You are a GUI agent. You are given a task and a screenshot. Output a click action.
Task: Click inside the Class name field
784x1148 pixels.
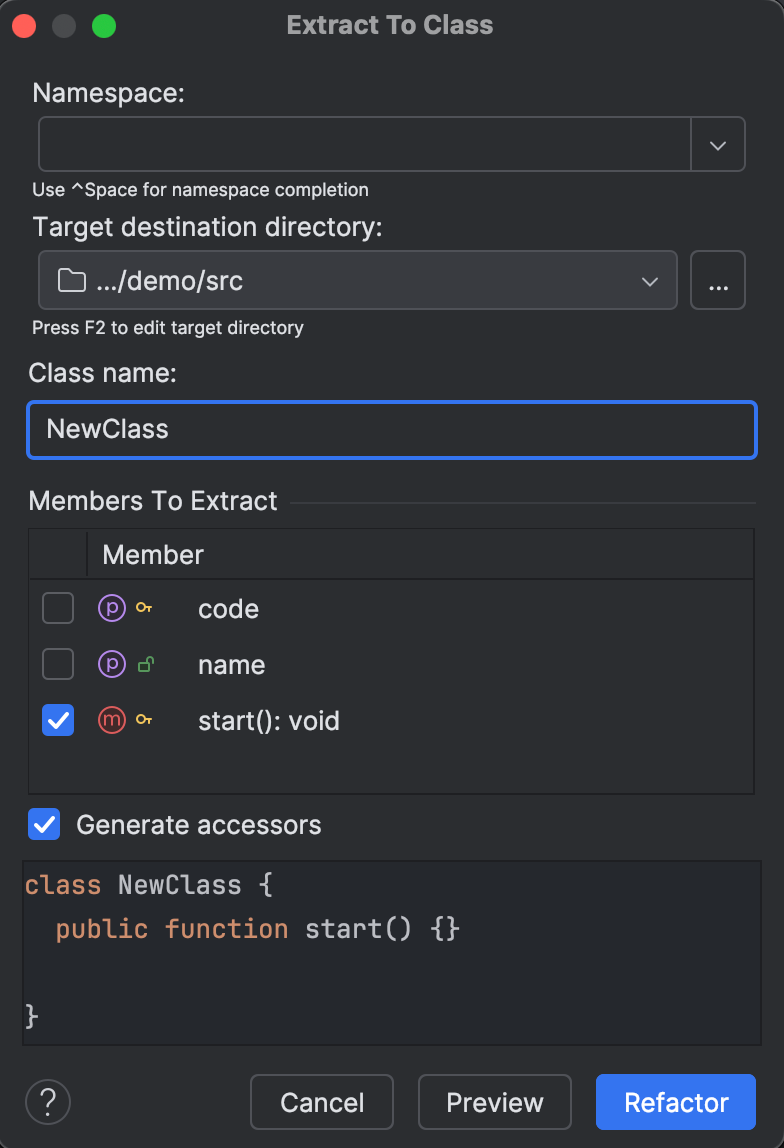point(390,429)
